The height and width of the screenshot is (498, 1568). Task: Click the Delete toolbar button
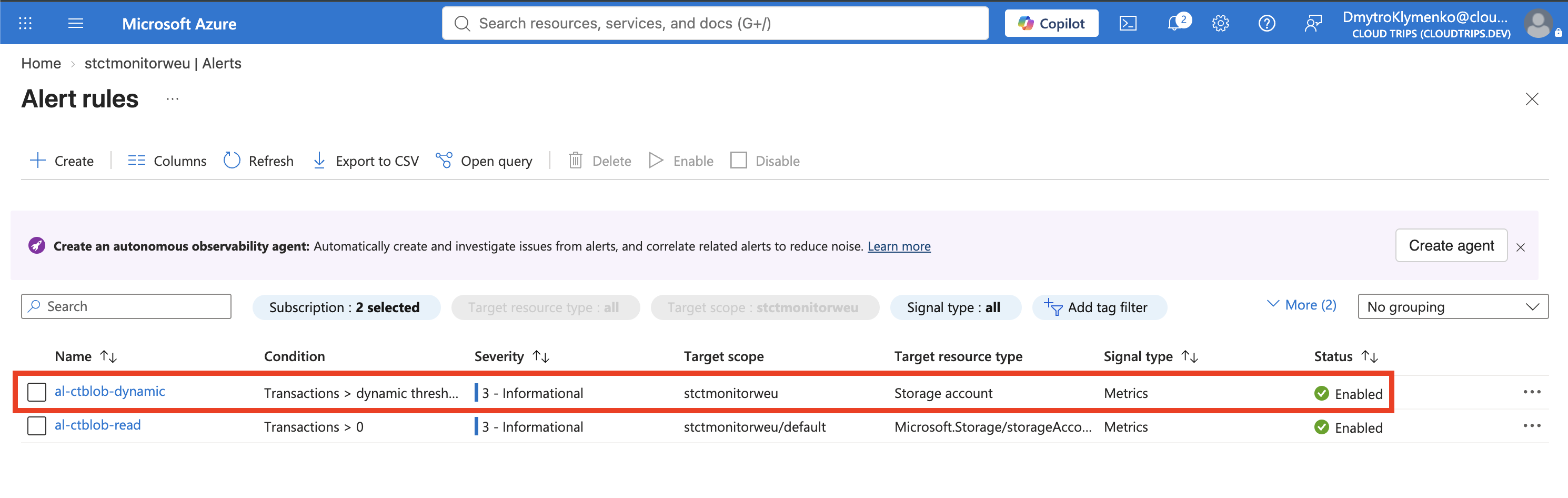pyautogui.click(x=599, y=161)
